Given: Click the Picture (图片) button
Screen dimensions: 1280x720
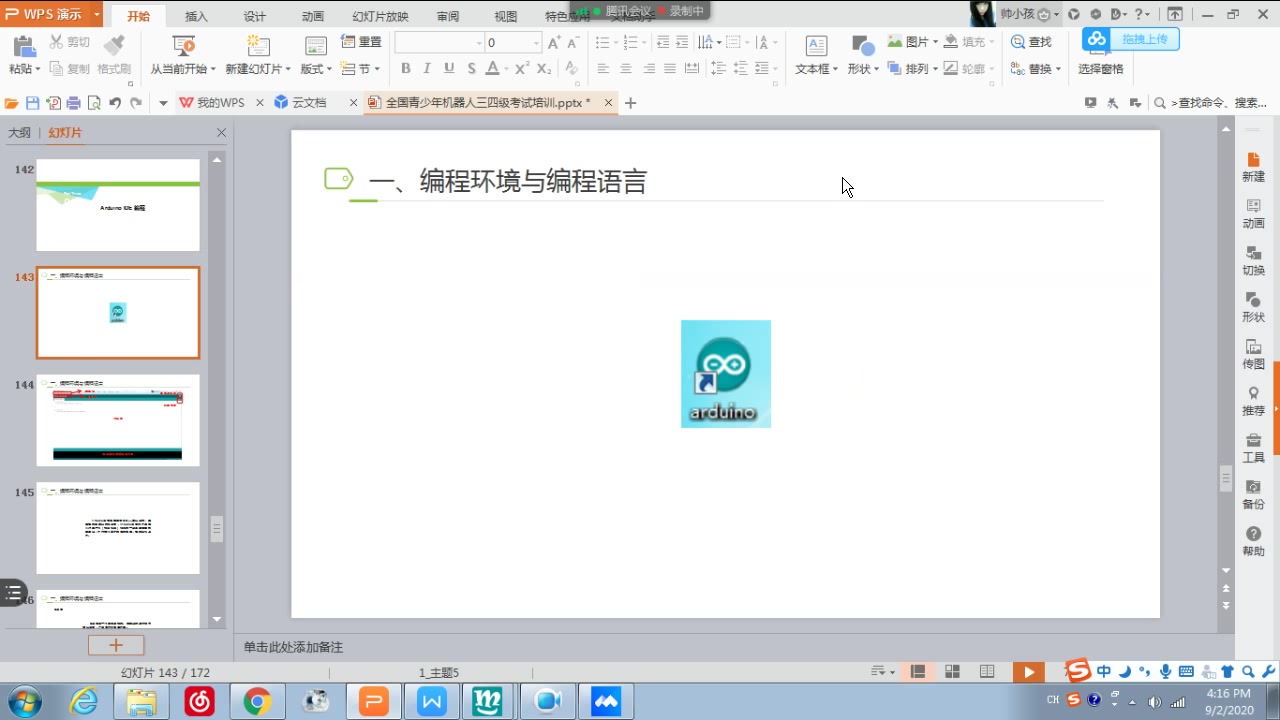Looking at the screenshot, I should click(911, 42).
